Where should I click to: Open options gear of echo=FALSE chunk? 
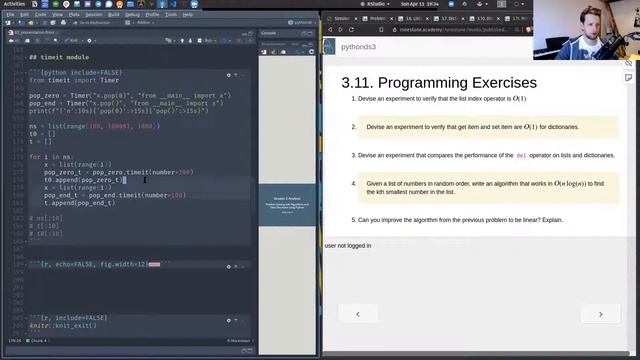pyautogui.click(x=229, y=267)
